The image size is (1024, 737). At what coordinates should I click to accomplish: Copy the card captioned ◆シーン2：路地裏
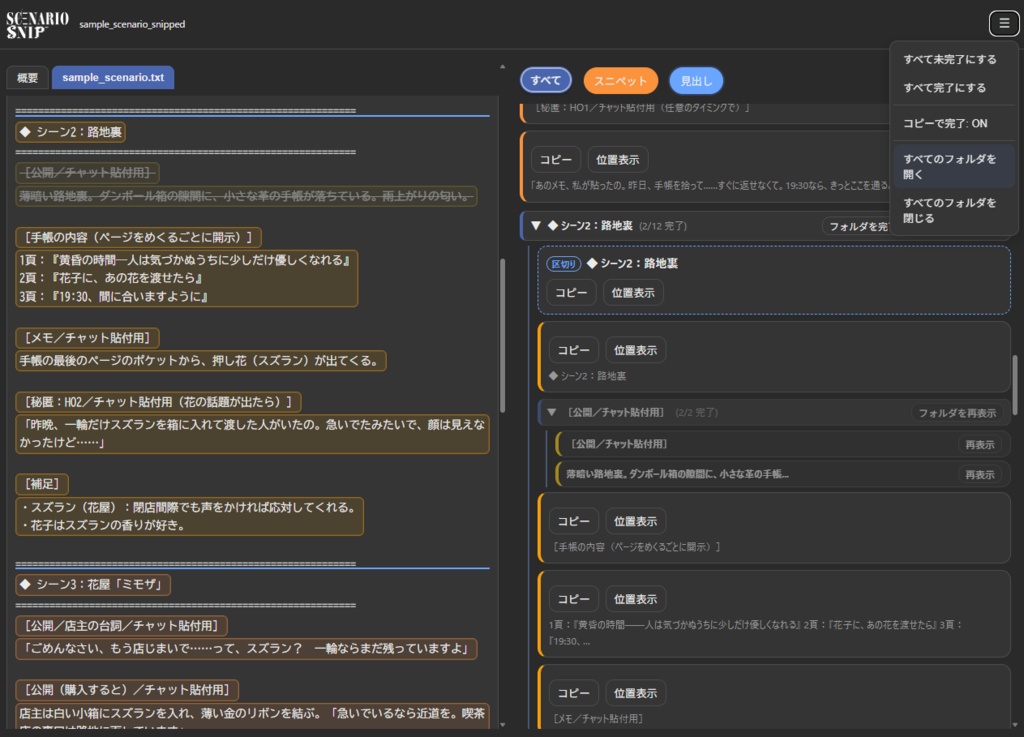[573, 350]
